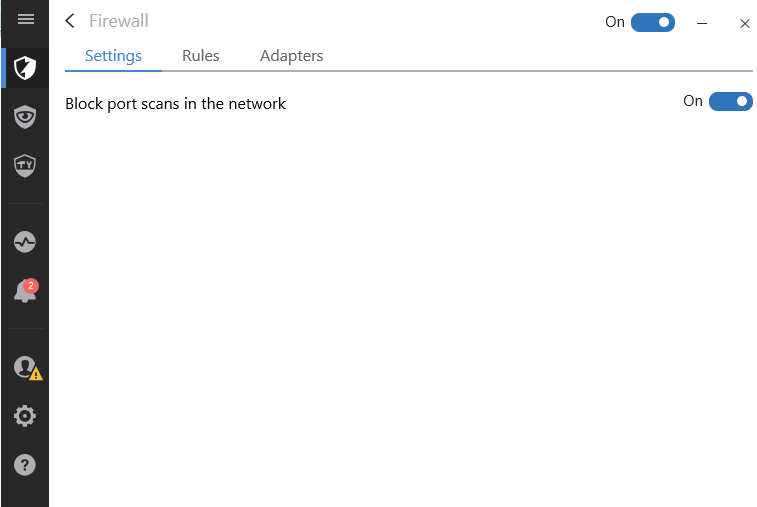Click the red notification count badge
Viewport: 757px width, 507px height.
point(31,286)
